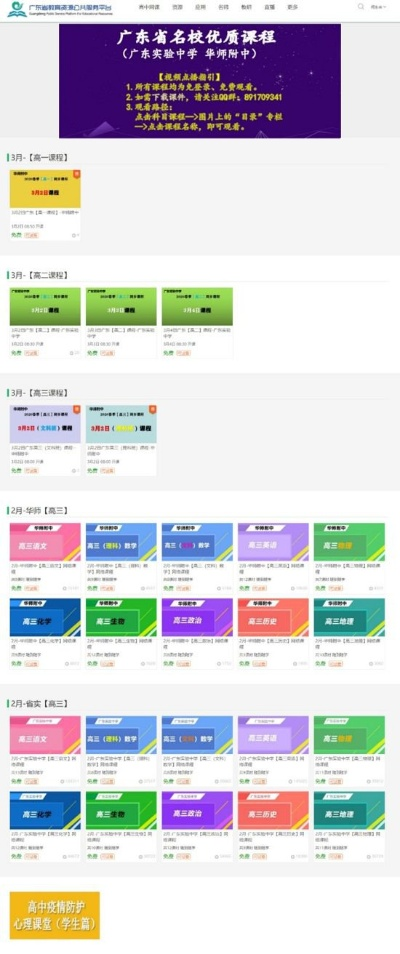Screen dimensions: 400x954
Task: Click the 高中疫情防护心理课堂 yellow banner
Action: (55, 916)
